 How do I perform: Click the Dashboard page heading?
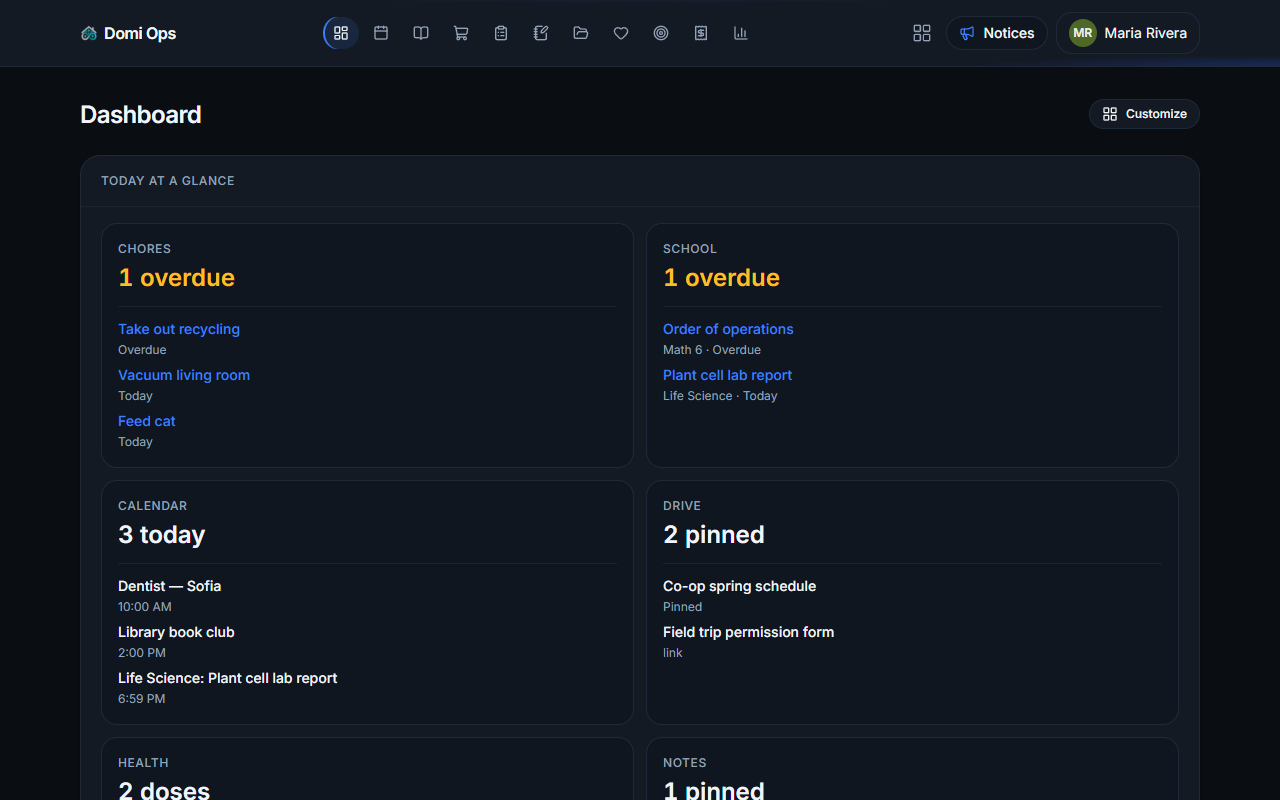tap(141, 114)
